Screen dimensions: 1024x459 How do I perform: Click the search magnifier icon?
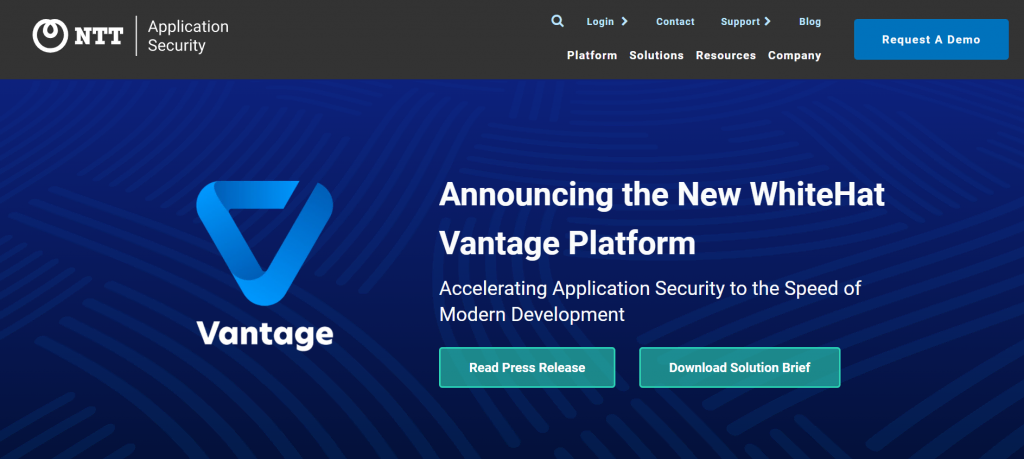pos(558,21)
